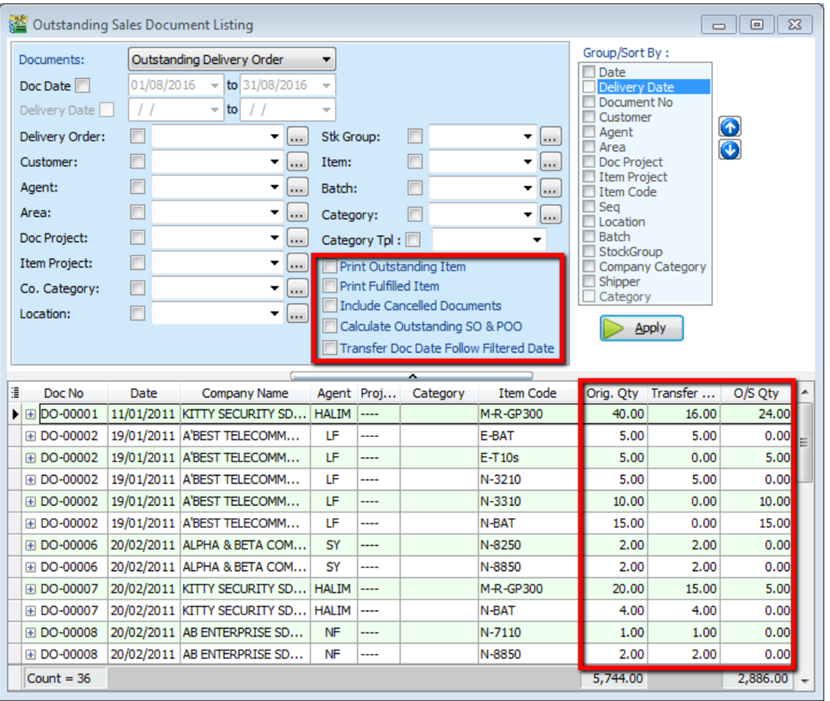Screen dimensions: 830x701
Task: Enable Print Outstanding Item checkbox
Action: pyautogui.click(x=330, y=267)
